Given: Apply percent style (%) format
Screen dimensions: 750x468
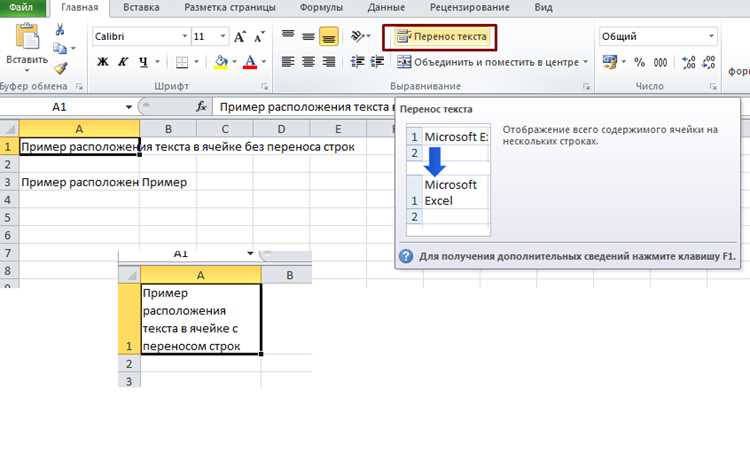Looking at the screenshot, I should pyautogui.click(x=640, y=62).
